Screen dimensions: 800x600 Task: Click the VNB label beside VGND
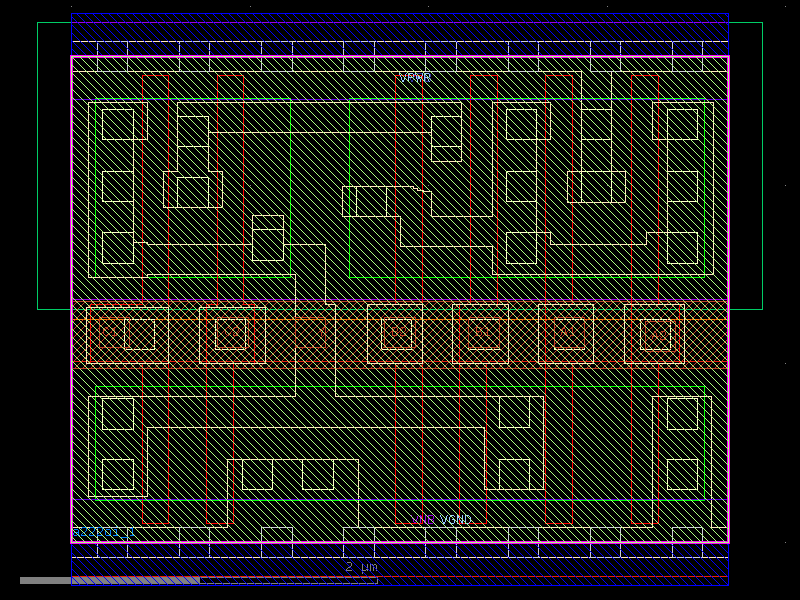pyautogui.click(x=422, y=519)
